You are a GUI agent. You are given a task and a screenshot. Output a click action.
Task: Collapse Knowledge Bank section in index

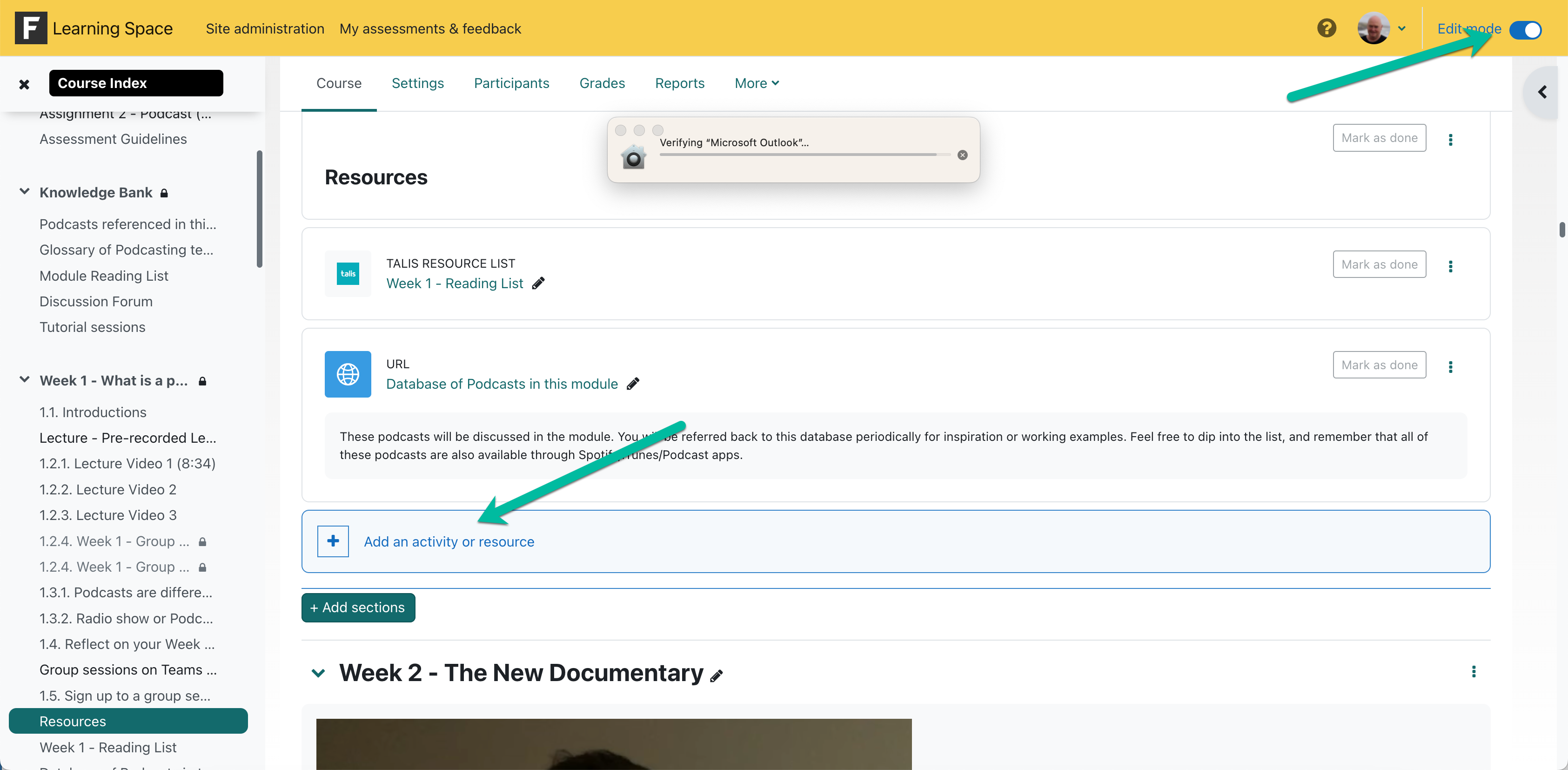point(24,192)
